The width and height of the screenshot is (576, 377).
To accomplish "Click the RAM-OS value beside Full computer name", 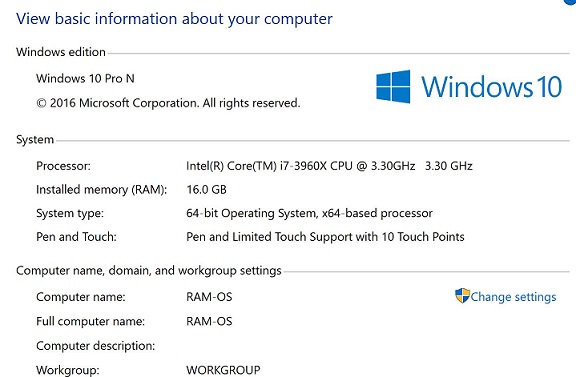I will (209, 321).
